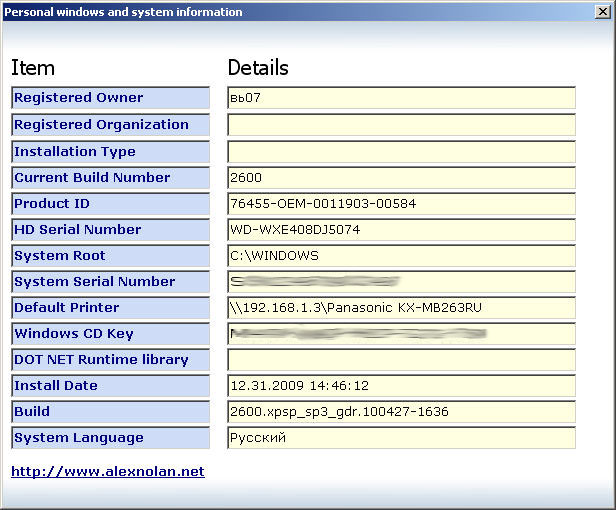Click the blurred System Serial Number field

pos(401,282)
